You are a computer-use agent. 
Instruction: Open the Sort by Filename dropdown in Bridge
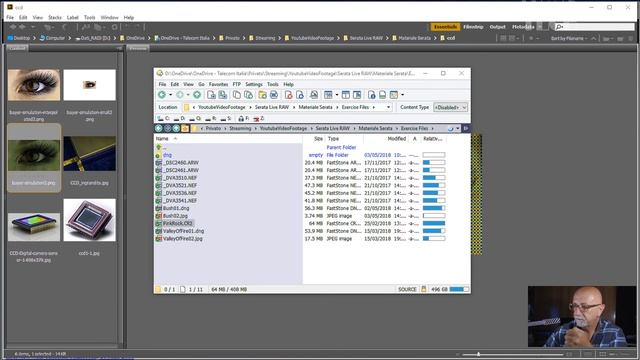pos(570,38)
